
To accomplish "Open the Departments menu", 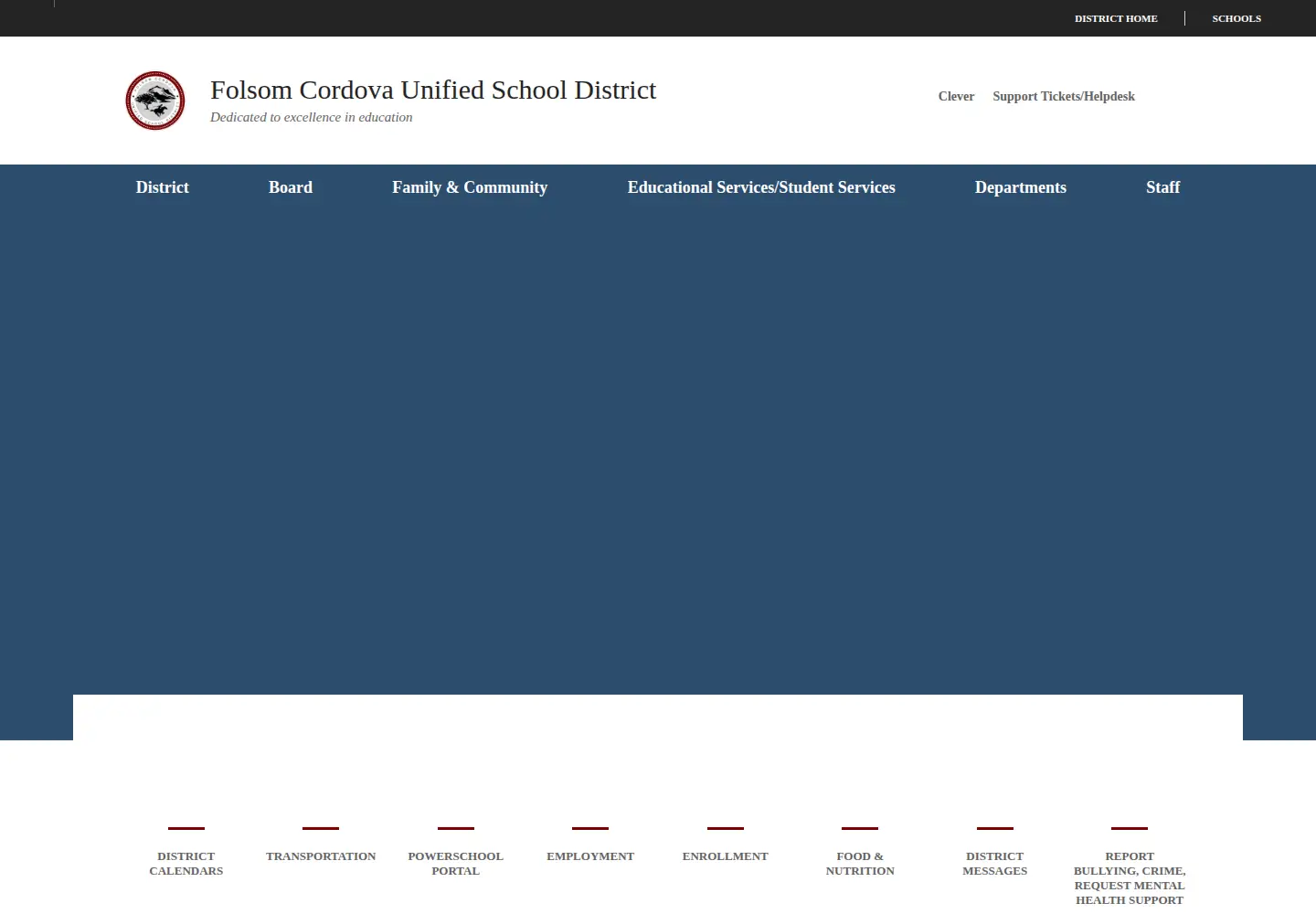I will click(x=1021, y=187).
